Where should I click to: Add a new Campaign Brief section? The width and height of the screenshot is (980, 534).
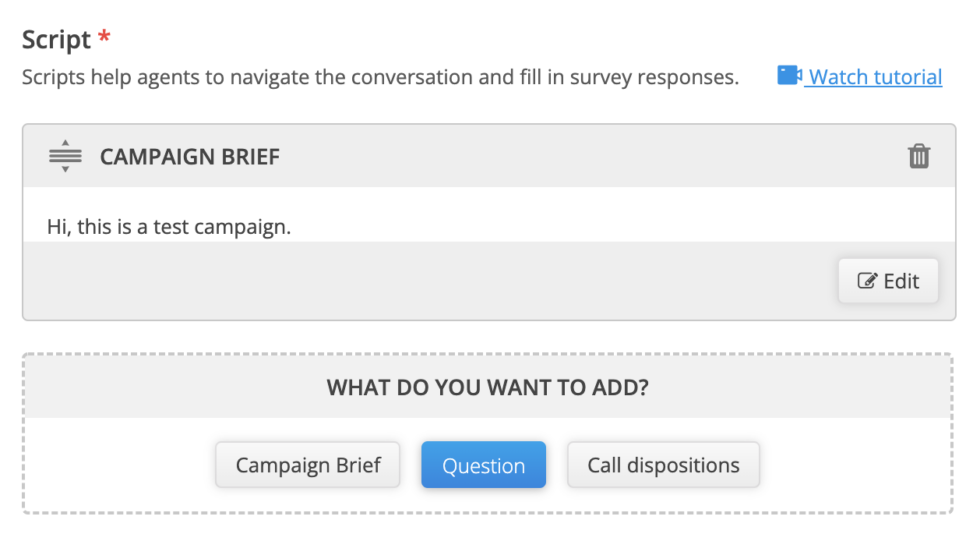[x=308, y=465]
